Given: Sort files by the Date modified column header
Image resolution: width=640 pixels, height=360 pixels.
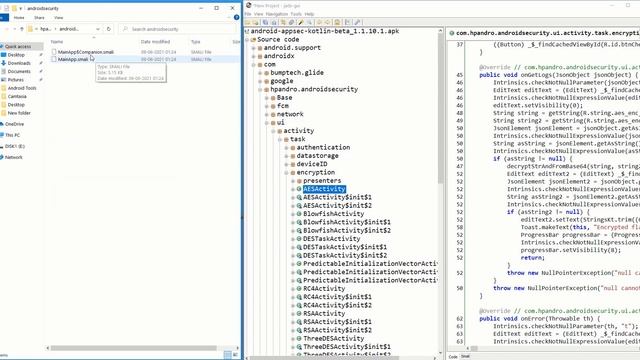Looking at the screenshot, I should (x=155, y=42).
